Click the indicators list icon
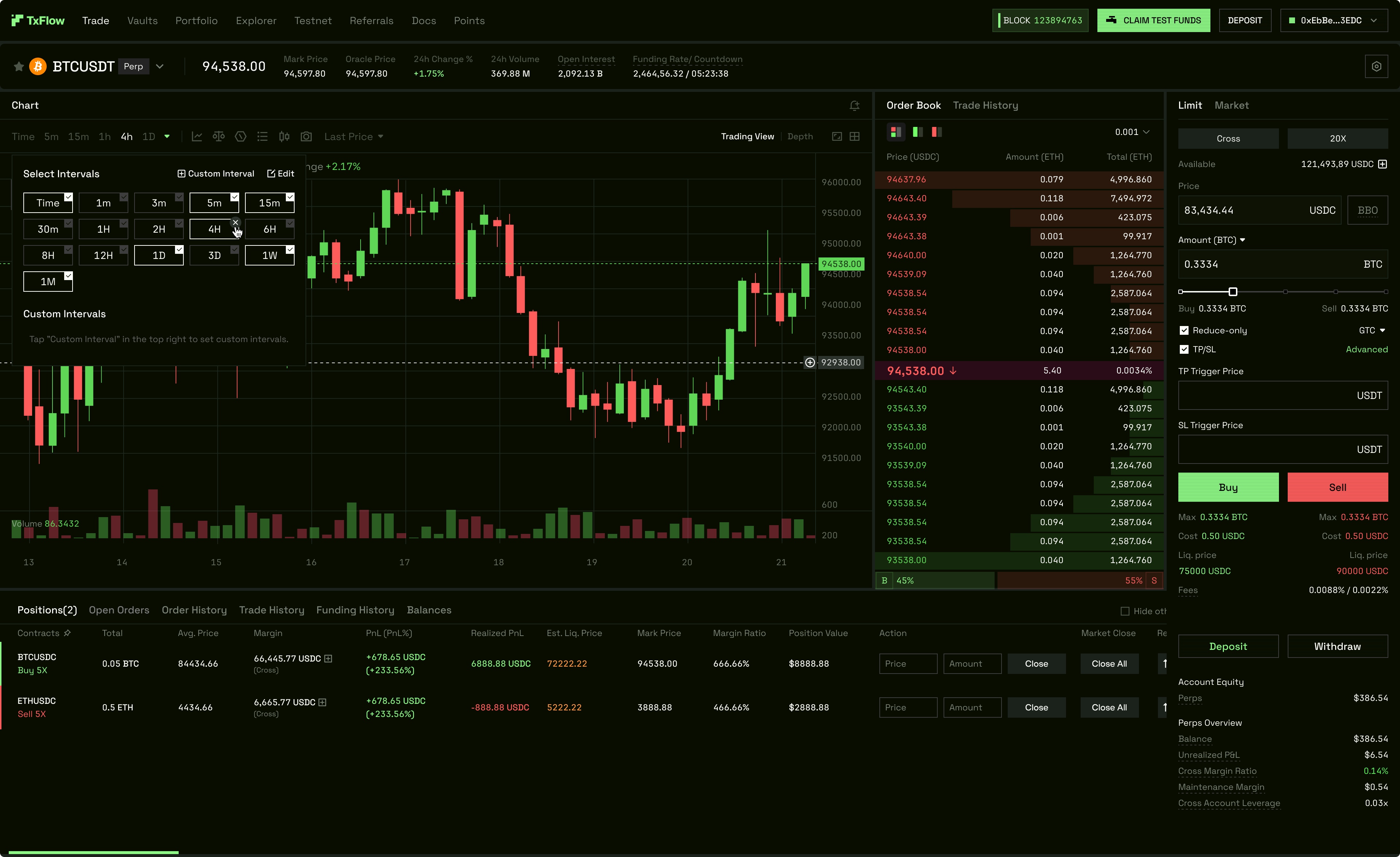 coord(262,136)
